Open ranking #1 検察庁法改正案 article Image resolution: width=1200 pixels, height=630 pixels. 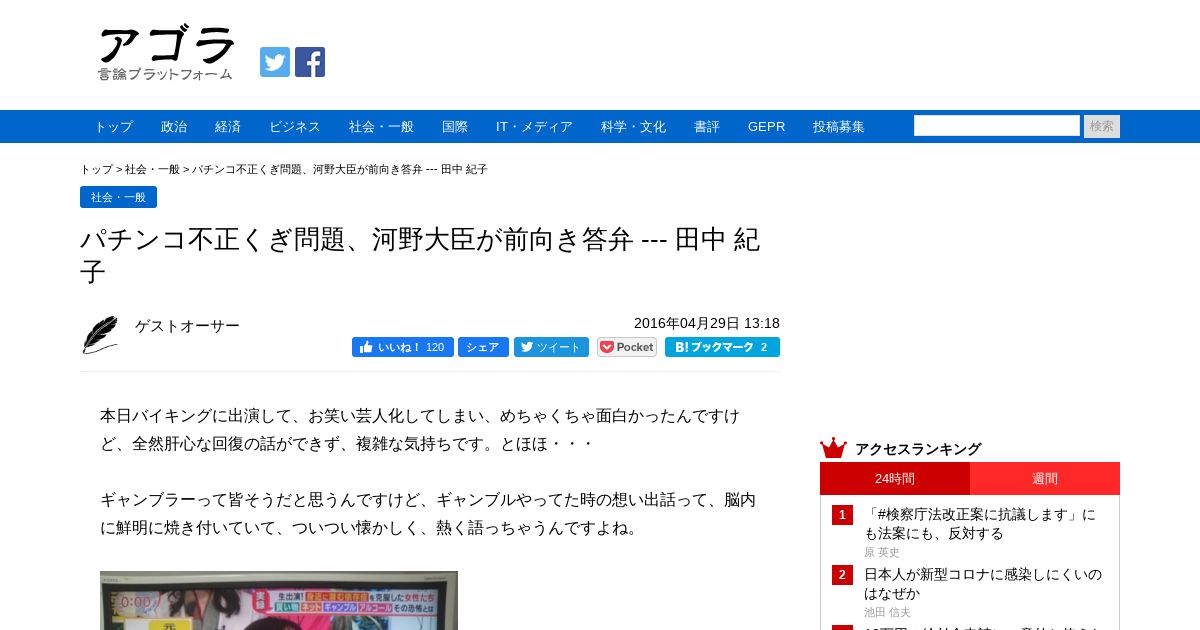click(x=980, y=524)
